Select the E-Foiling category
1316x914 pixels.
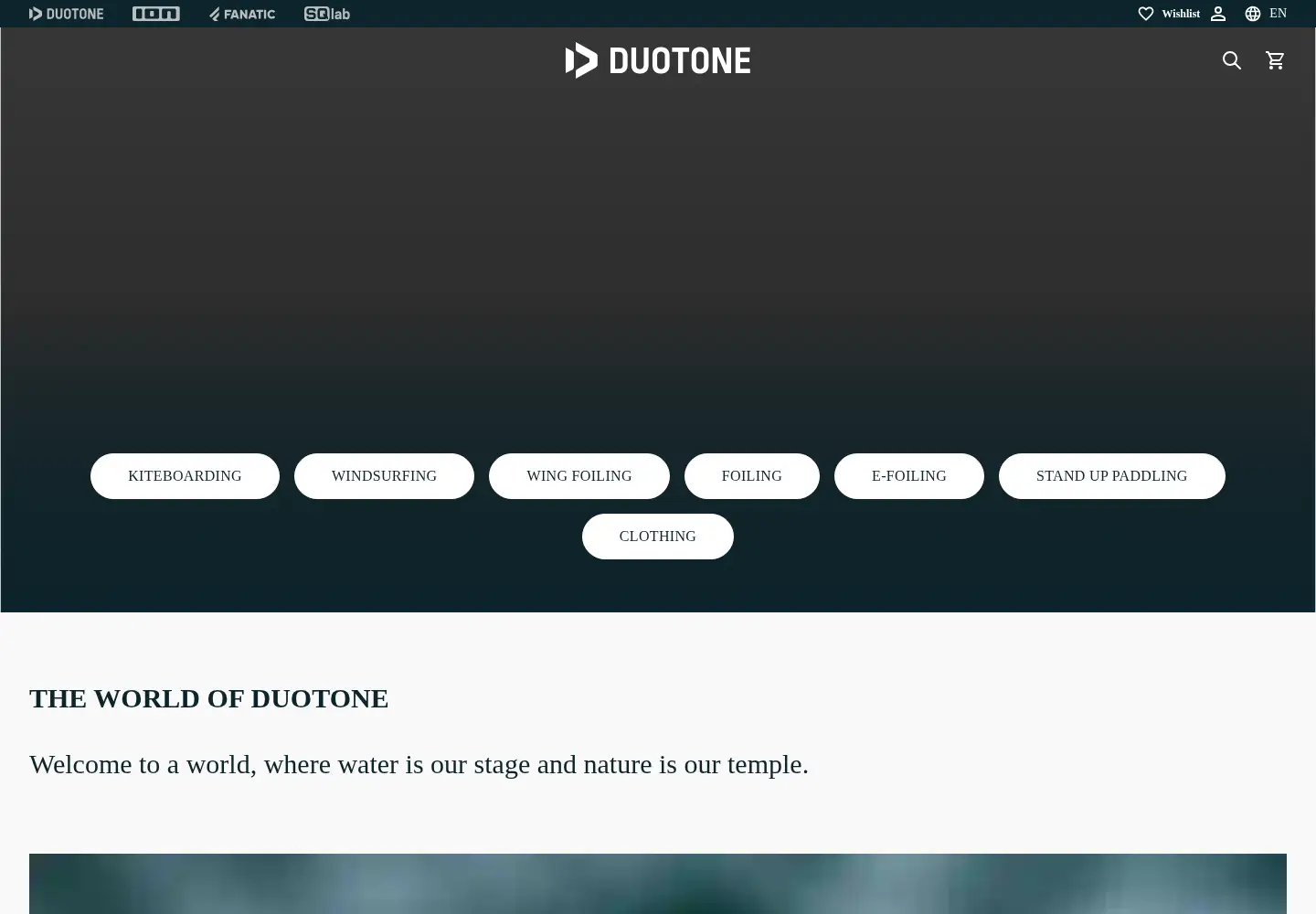click(909, 476)
